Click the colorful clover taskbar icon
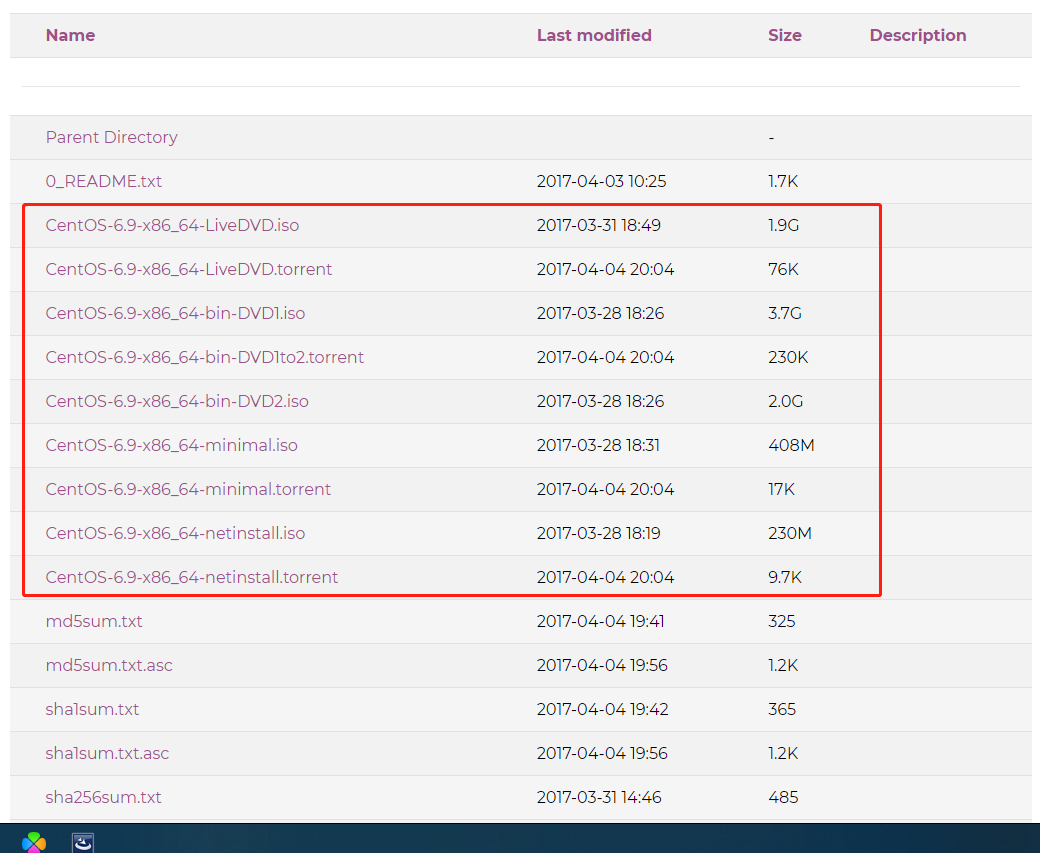Image resolution: width=1040 pixels, height=853 pixels. [x=34, y=842]
